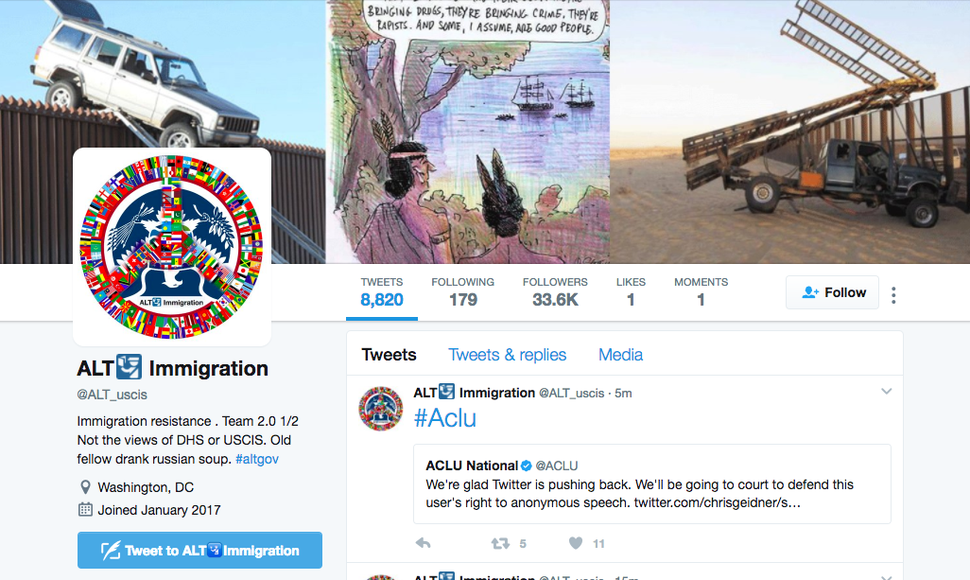Open the #Aclu hashtag link in the tweet
The image size is (970, 580).
click(x=445, y=419)
